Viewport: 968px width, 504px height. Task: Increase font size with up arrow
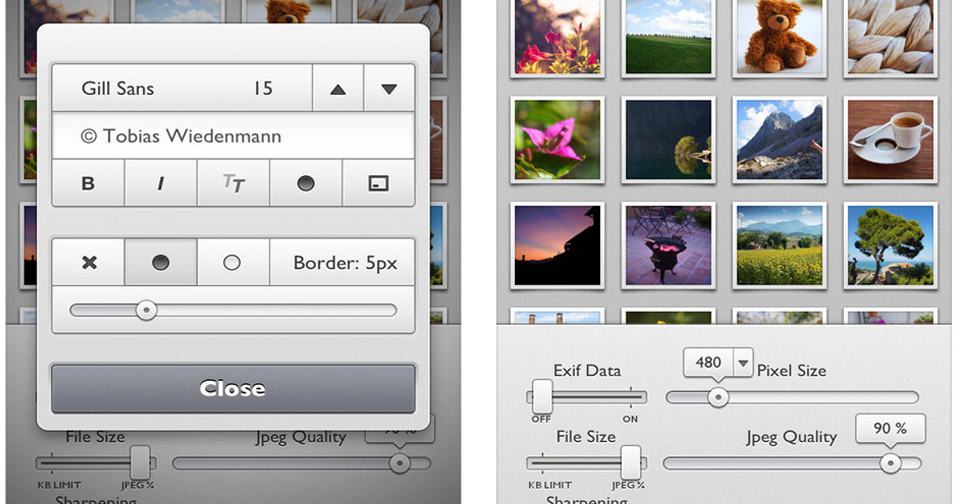click(338, 89)
